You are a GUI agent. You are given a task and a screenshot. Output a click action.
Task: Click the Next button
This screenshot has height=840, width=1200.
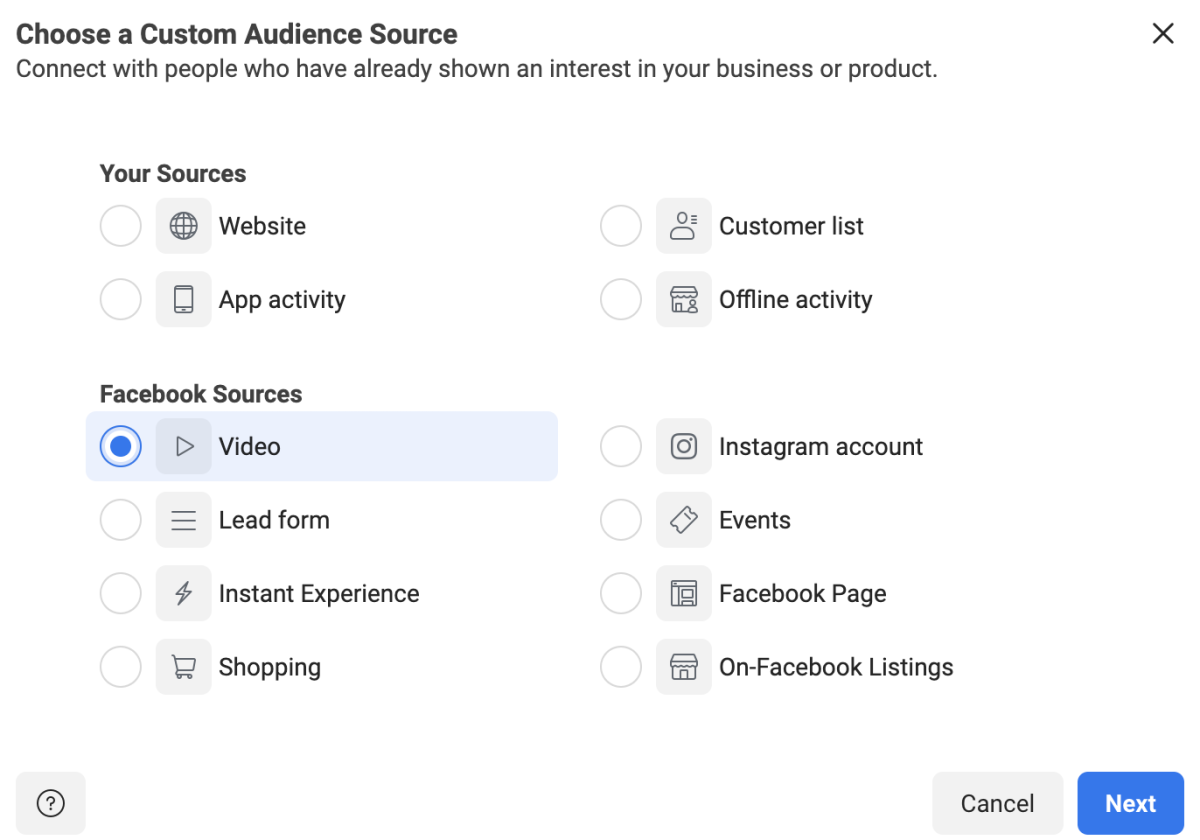(1131, 803)
